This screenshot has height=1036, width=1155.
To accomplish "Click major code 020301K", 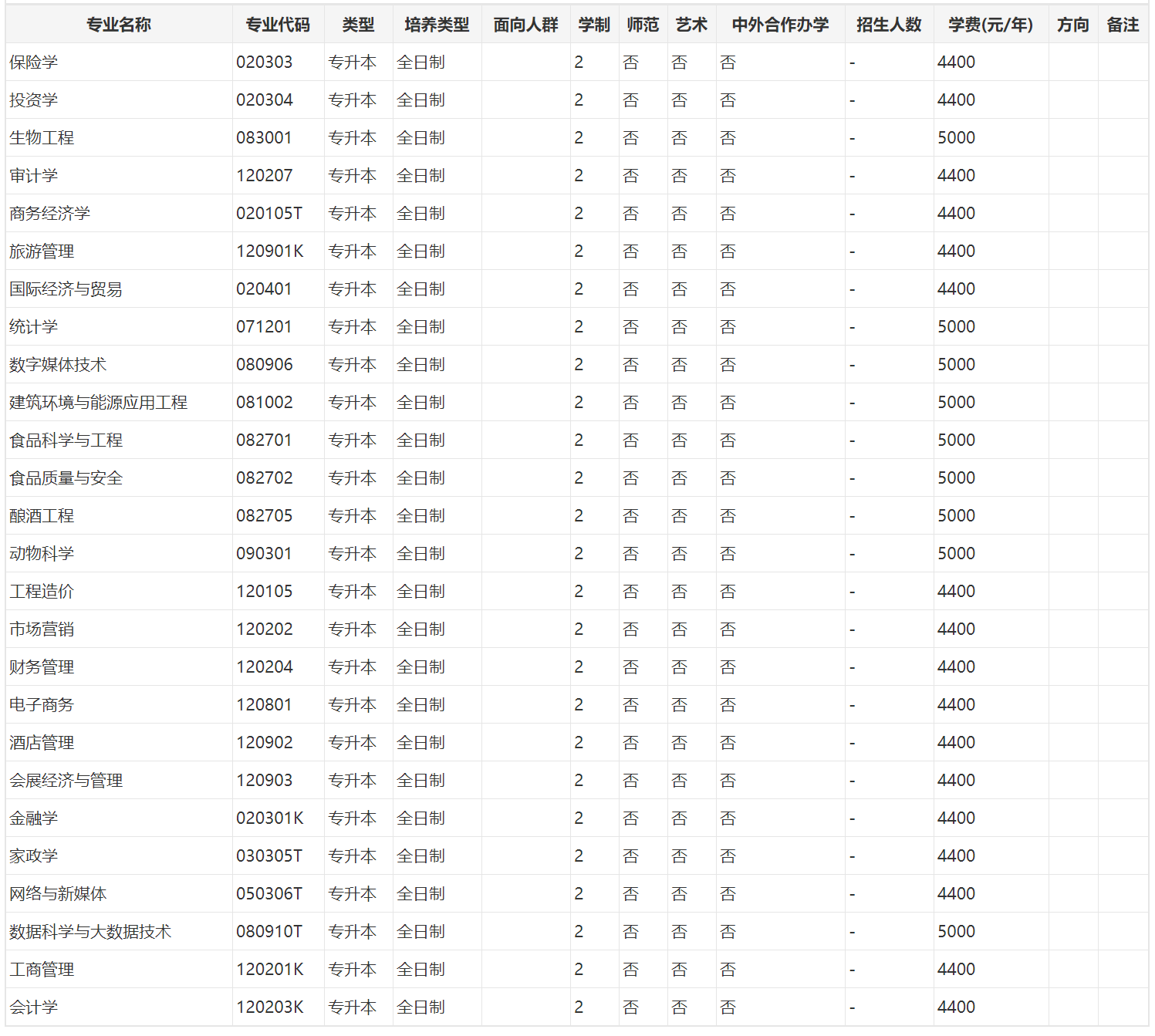I will (x=270, y=818).
